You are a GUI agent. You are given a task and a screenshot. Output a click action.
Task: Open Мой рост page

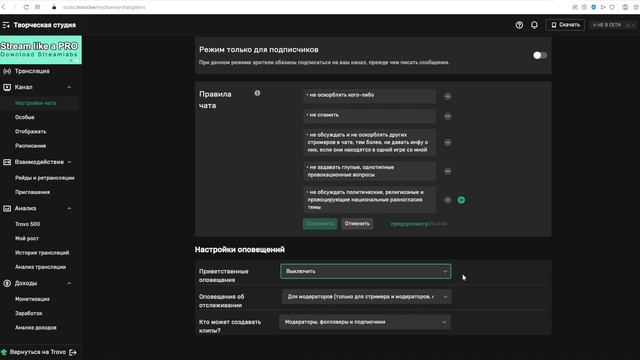tap(27, 238)
